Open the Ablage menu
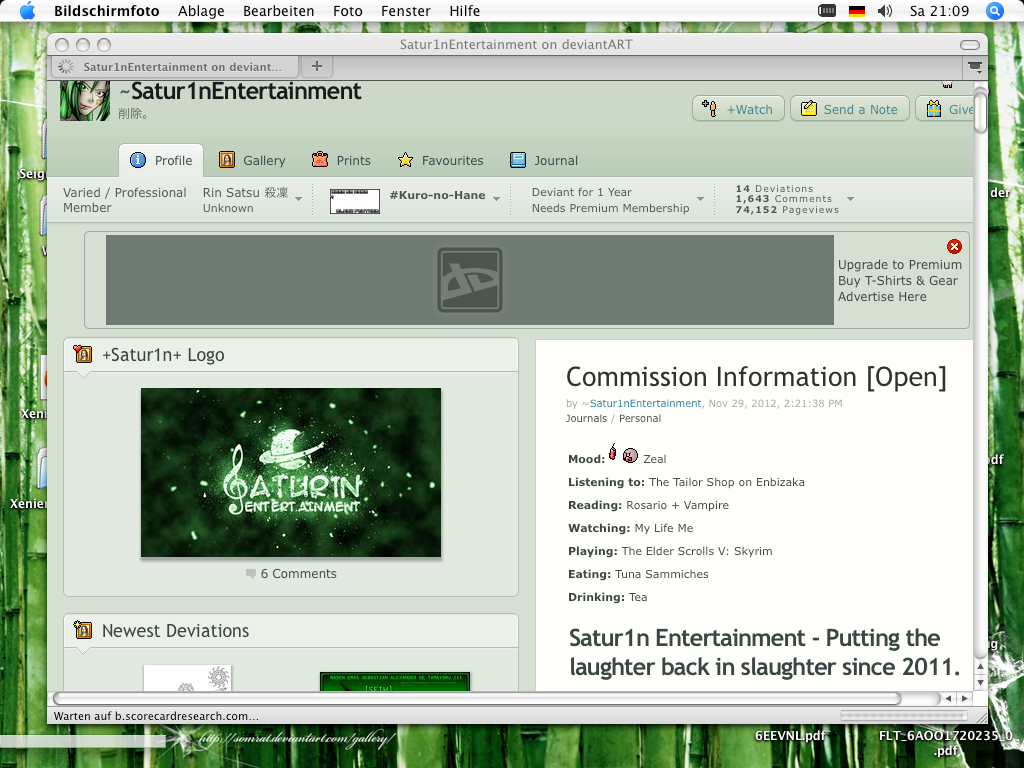Viewport: 1024px width, 768px height. [x=201, y=11]
